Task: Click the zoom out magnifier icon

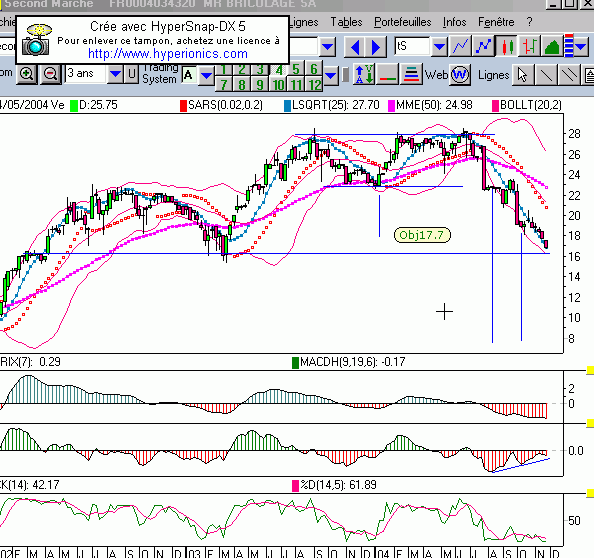Action: click(x=50, y=74)
